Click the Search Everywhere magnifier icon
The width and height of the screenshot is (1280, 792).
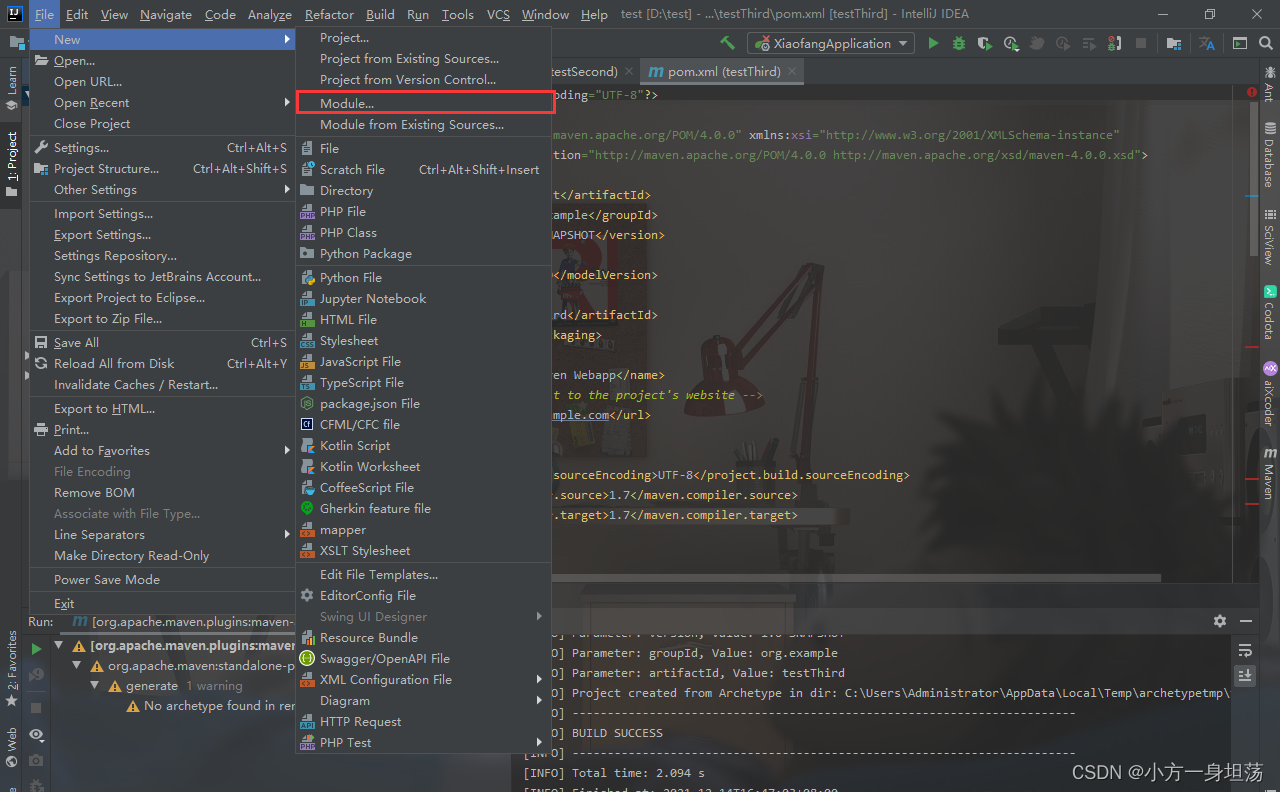(1265, 43)
